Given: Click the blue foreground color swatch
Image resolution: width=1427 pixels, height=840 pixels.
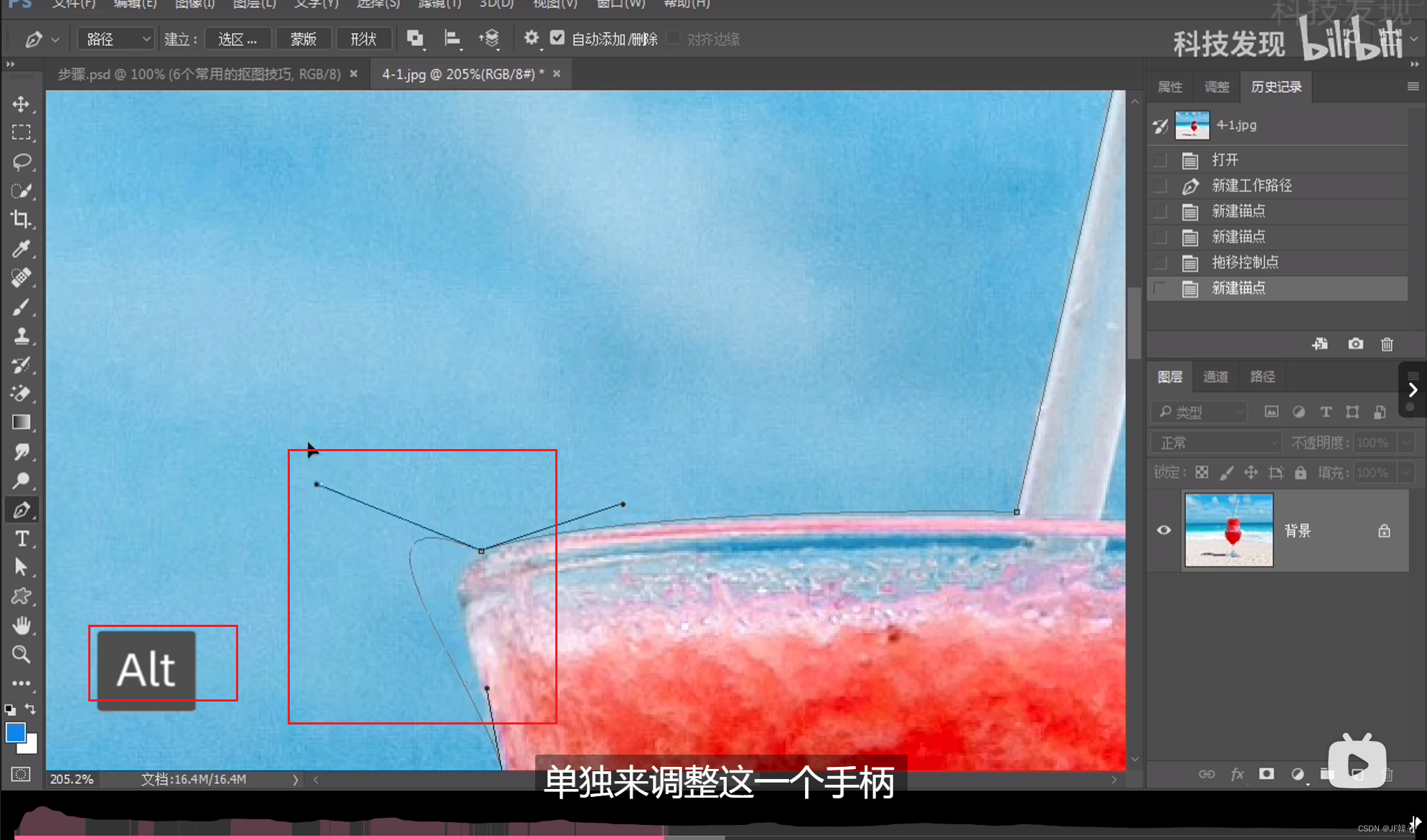Looking at the screenshot, I should (x=15, y=733).
